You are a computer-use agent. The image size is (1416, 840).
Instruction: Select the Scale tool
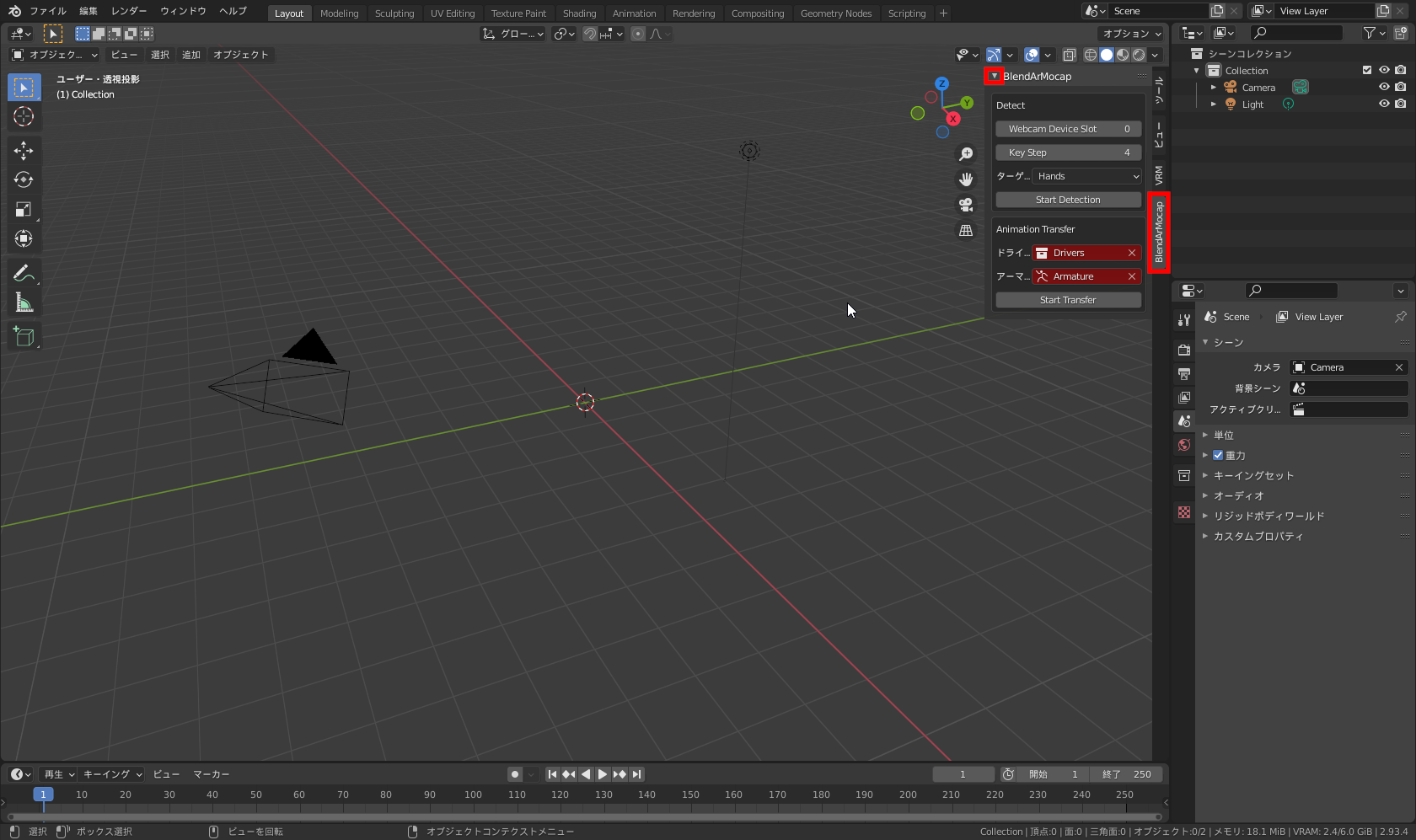tap(24, 209)
